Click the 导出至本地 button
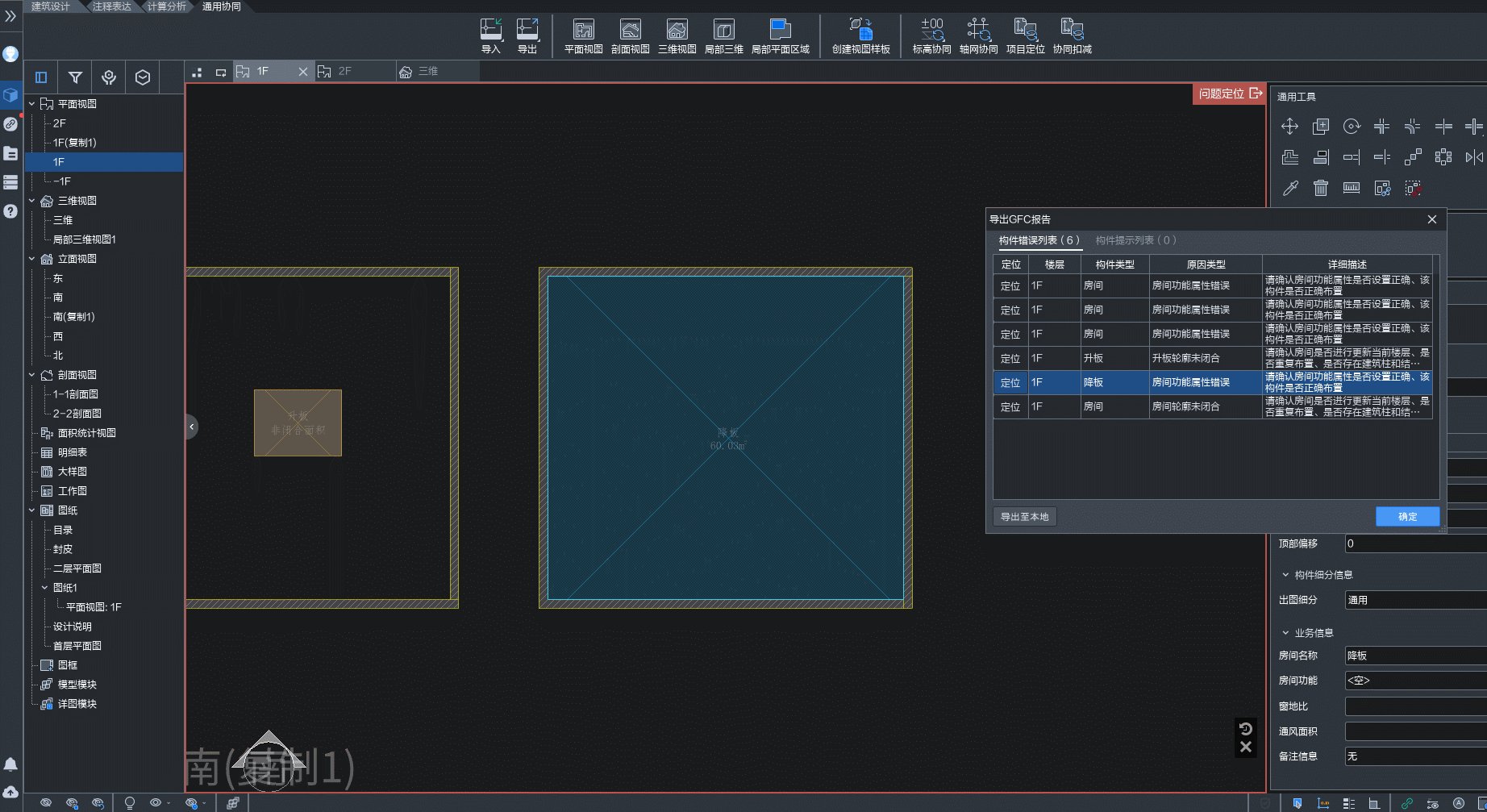This screenshot has width=1487, height=812. 1024,517
